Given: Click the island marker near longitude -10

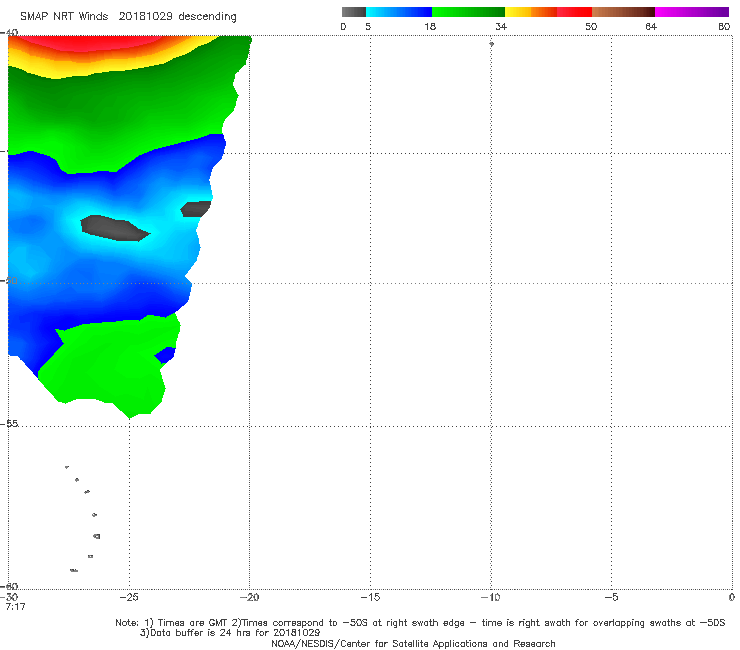Looking at the screenshot, I should pos(491,44).
